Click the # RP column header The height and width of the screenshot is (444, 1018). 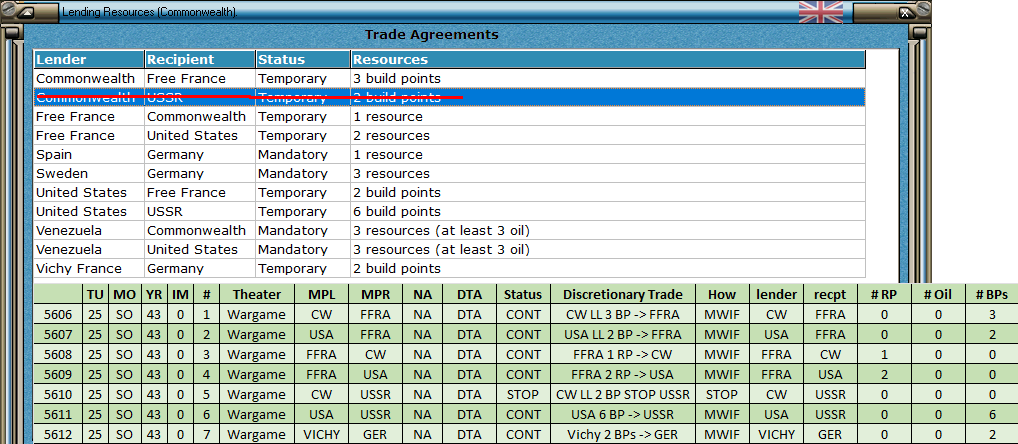tap(884, 294)
